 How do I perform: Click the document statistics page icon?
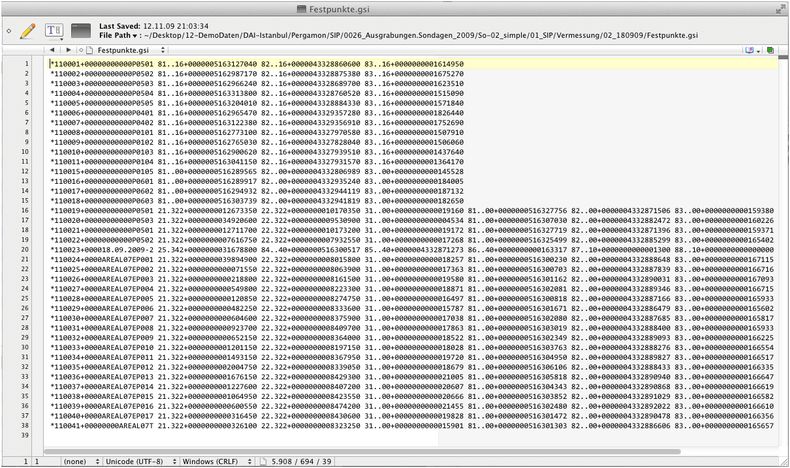pos(263,461)
